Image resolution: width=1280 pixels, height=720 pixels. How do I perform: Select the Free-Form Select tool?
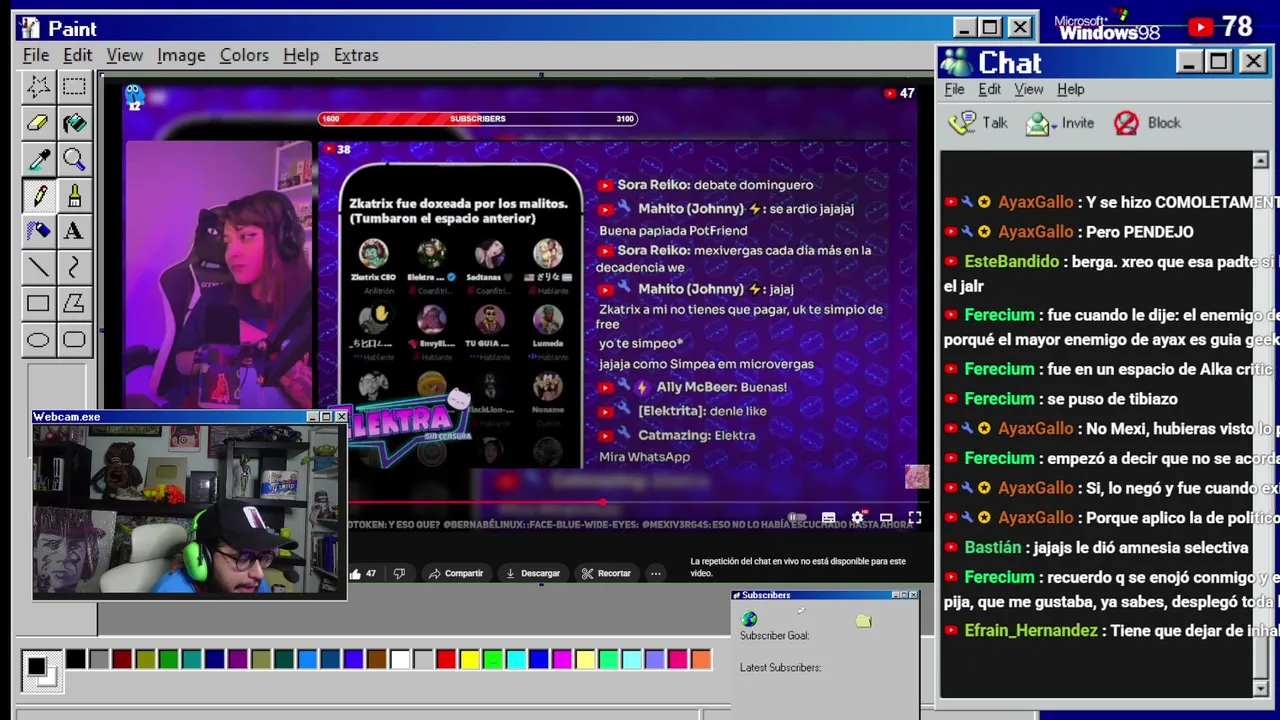tap(38, 87)
